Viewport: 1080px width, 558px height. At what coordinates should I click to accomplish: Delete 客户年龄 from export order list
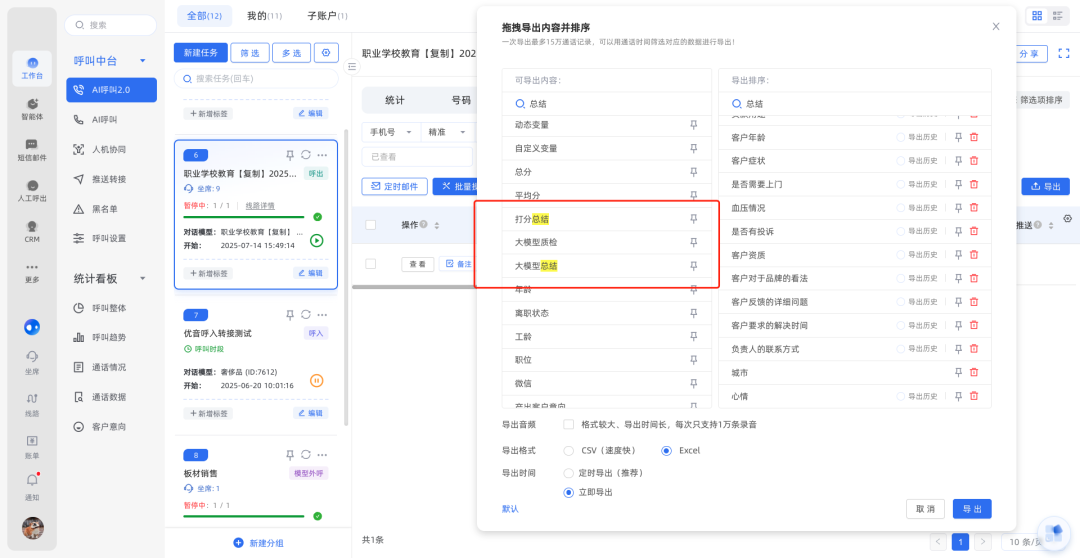point(973,137)
